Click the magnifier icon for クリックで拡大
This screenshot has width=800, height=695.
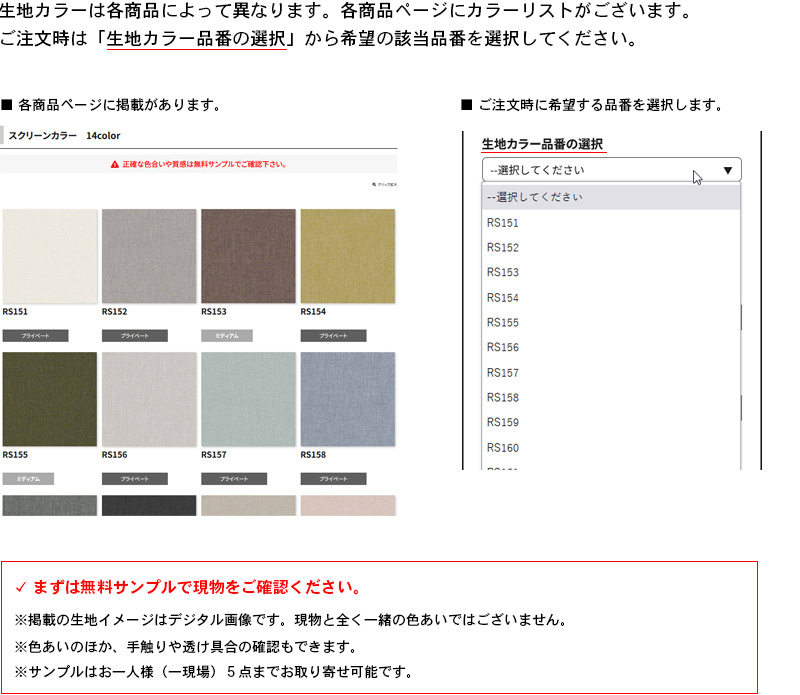click(x=373, y=185)
